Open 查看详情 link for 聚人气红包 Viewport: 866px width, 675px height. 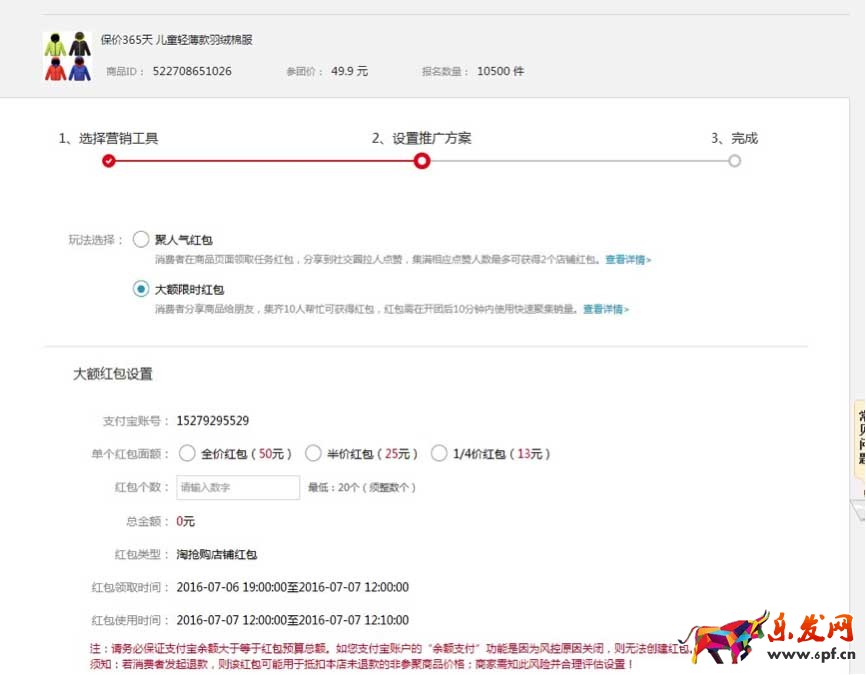(628, 258)
